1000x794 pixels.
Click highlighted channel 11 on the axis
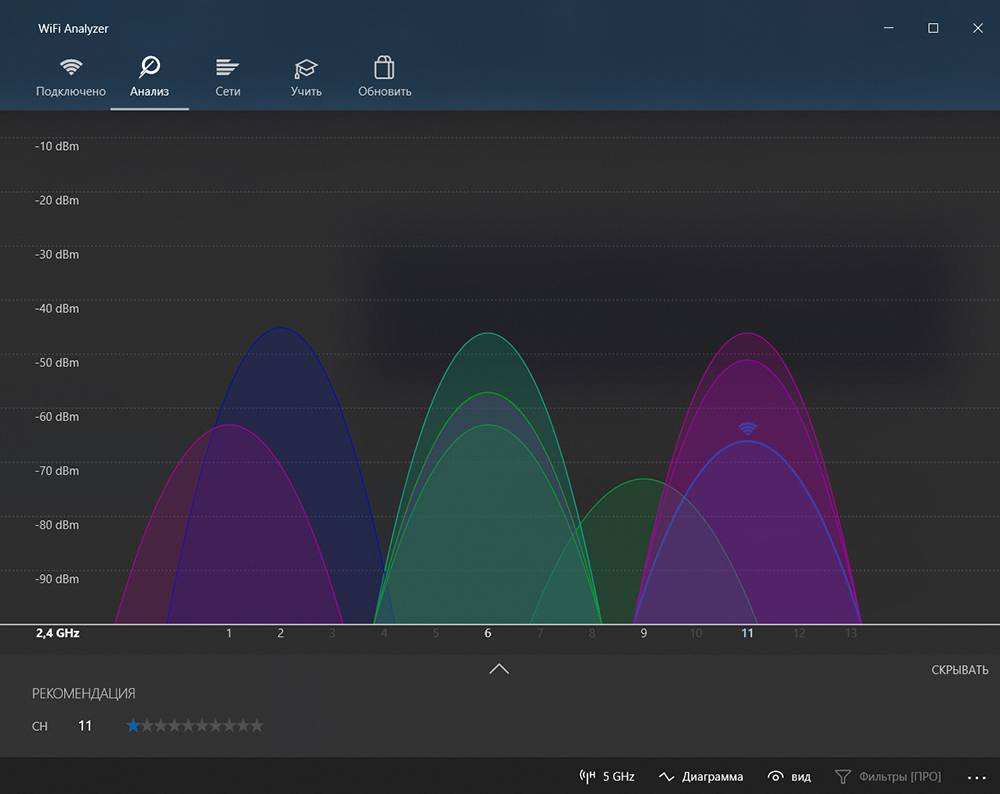click(x=747, y=633)
